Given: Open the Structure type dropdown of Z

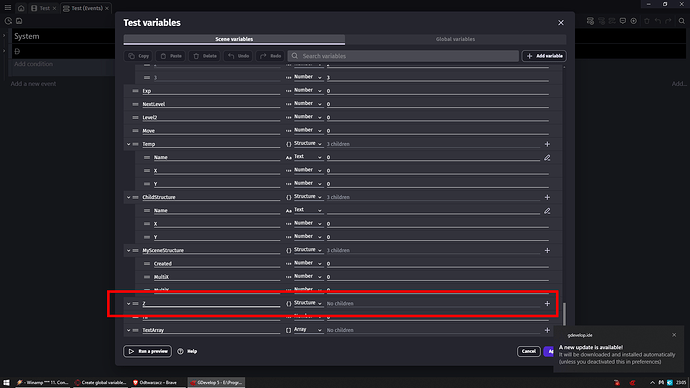Looking at the screenshot, I should [308, 303].
